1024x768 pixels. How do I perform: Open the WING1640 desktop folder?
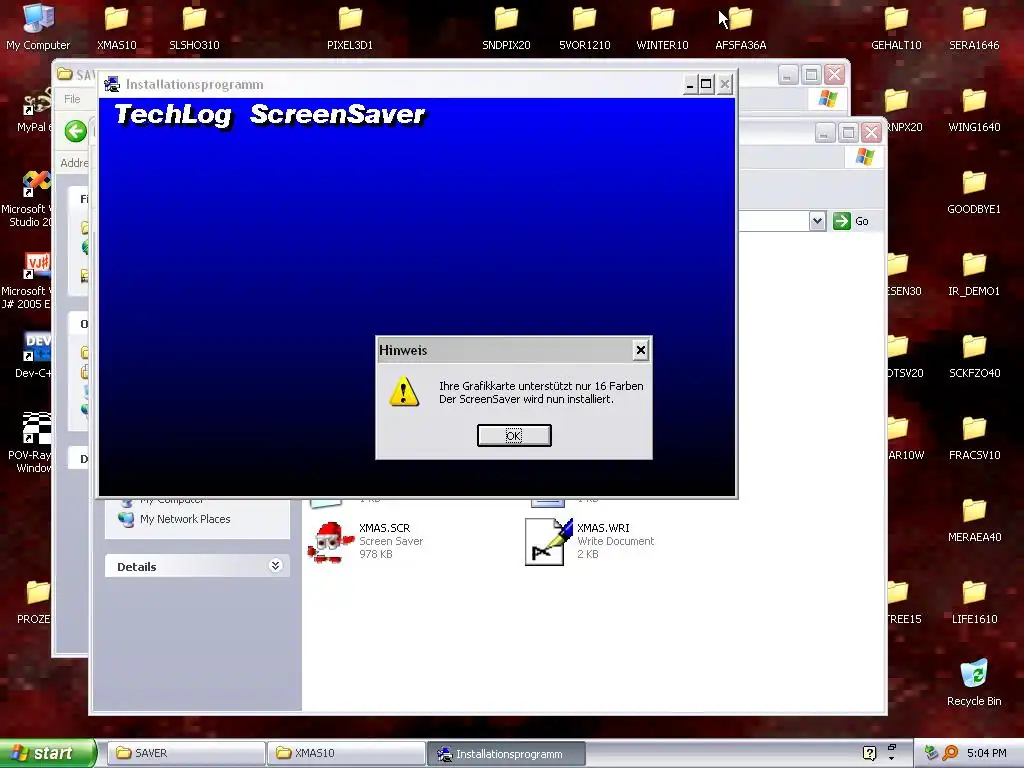tap(974, 110)
